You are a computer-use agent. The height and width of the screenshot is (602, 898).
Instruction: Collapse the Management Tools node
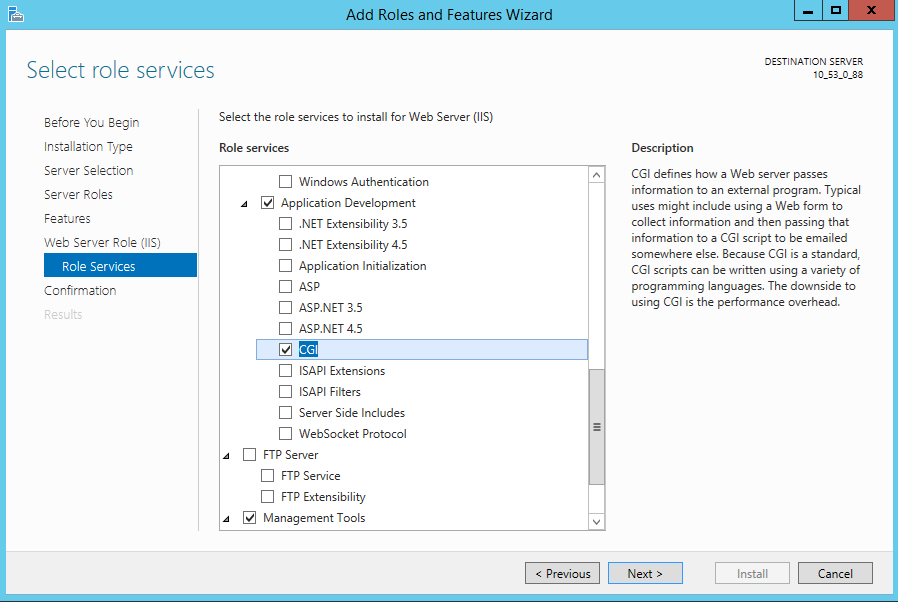[227, 519]
